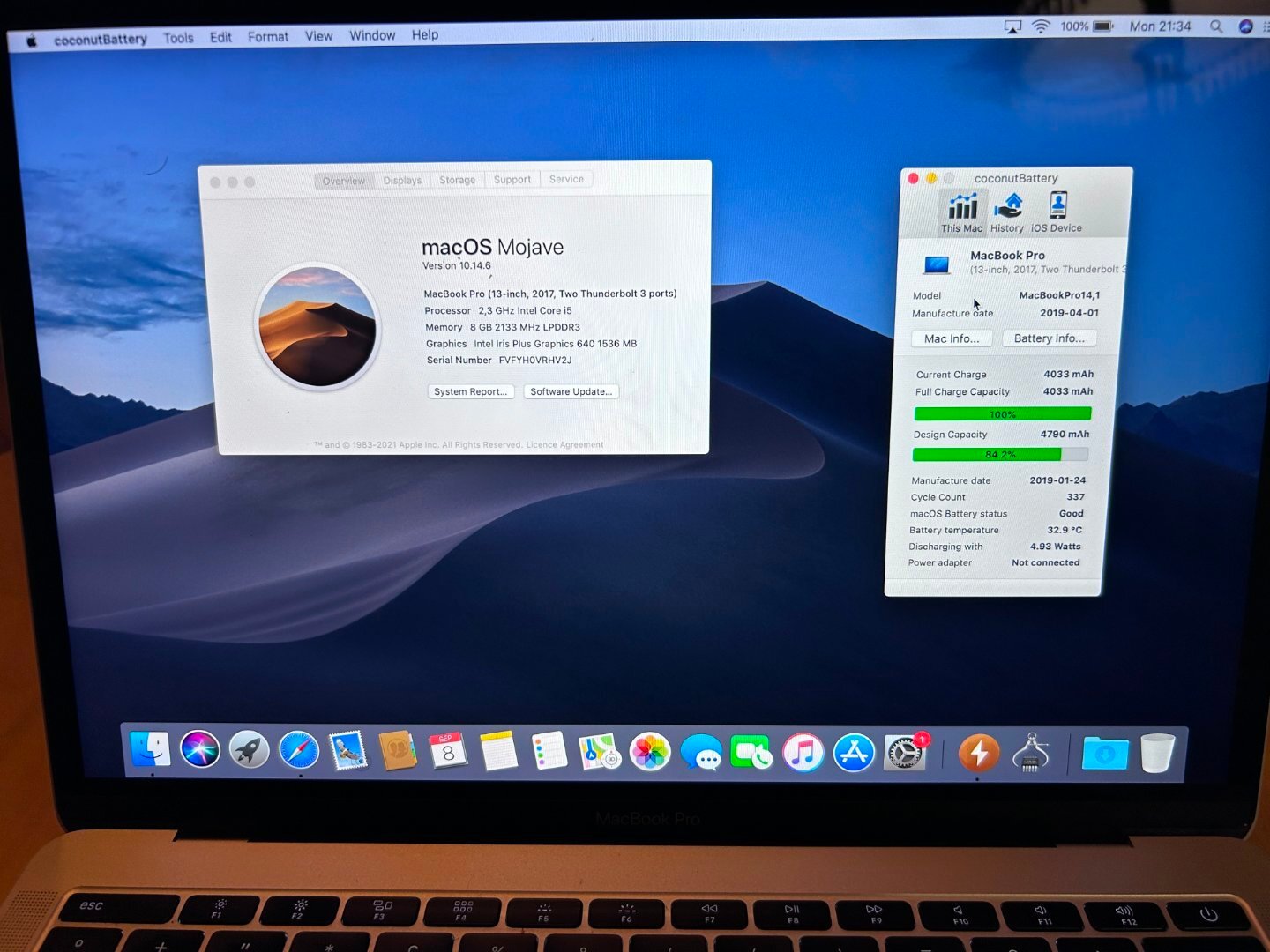Open the View menu
Screen dimensions: 1270x952
pyautogui.click(x=318, y=36)
